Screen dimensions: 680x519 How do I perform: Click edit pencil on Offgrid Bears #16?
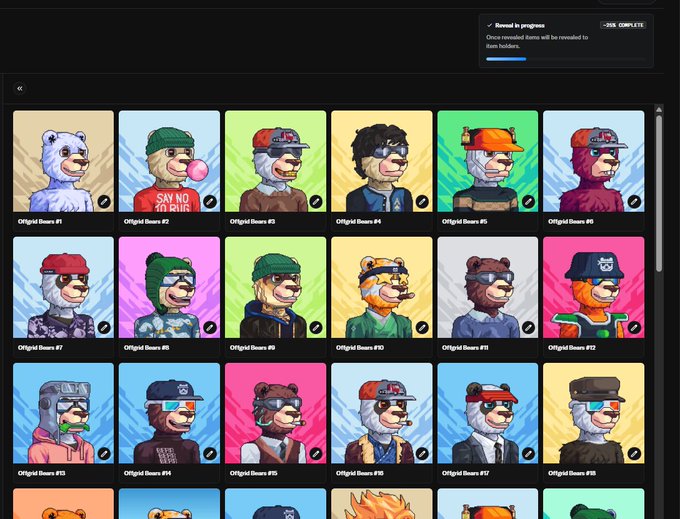[x=422, y=454]
